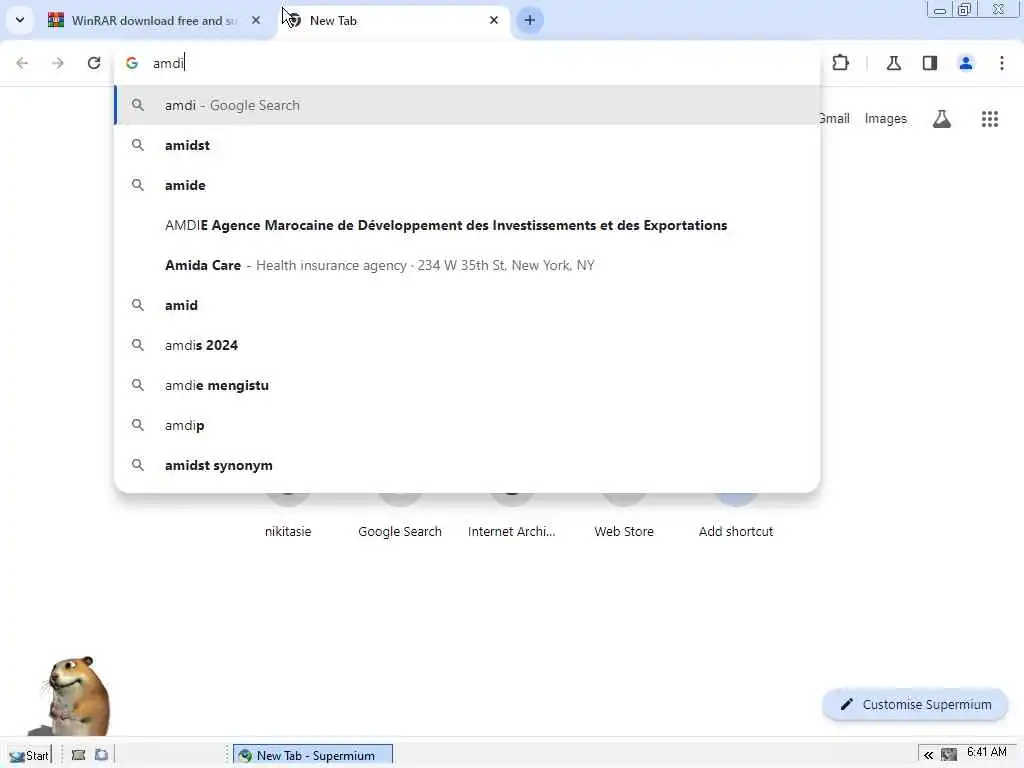Open the Windows Start menu
Image resolution: width=1024 pixels, height=768 pixels.
pos(29,756)
